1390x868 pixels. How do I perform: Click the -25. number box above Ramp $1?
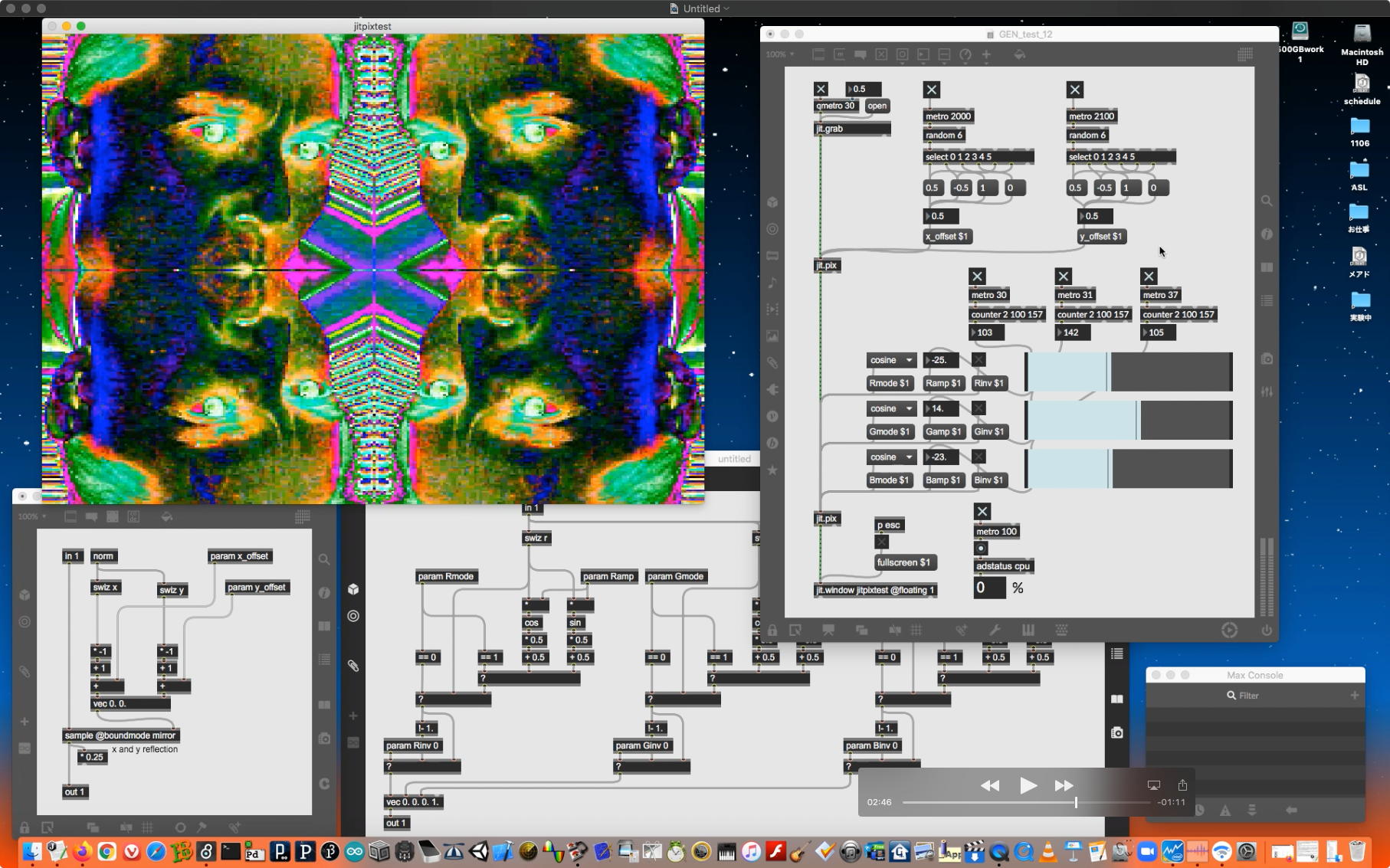point(941,360)
